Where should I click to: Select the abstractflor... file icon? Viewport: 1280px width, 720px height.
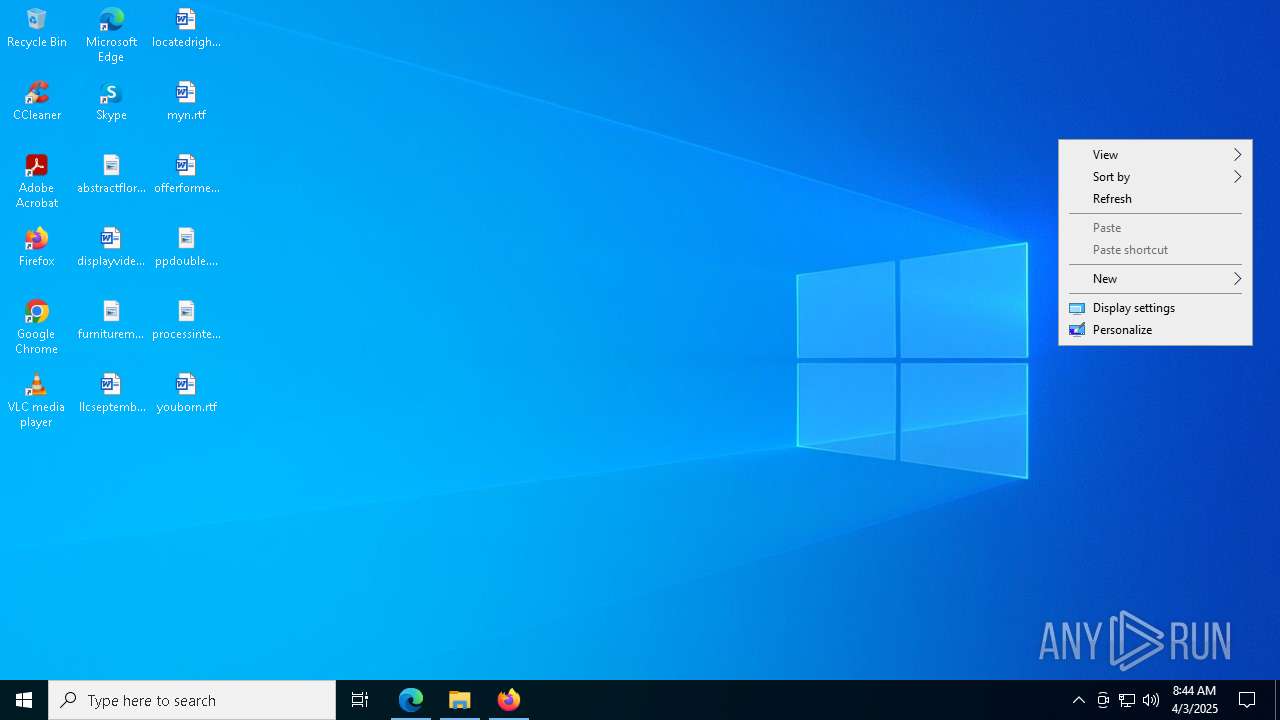point(111,174)
